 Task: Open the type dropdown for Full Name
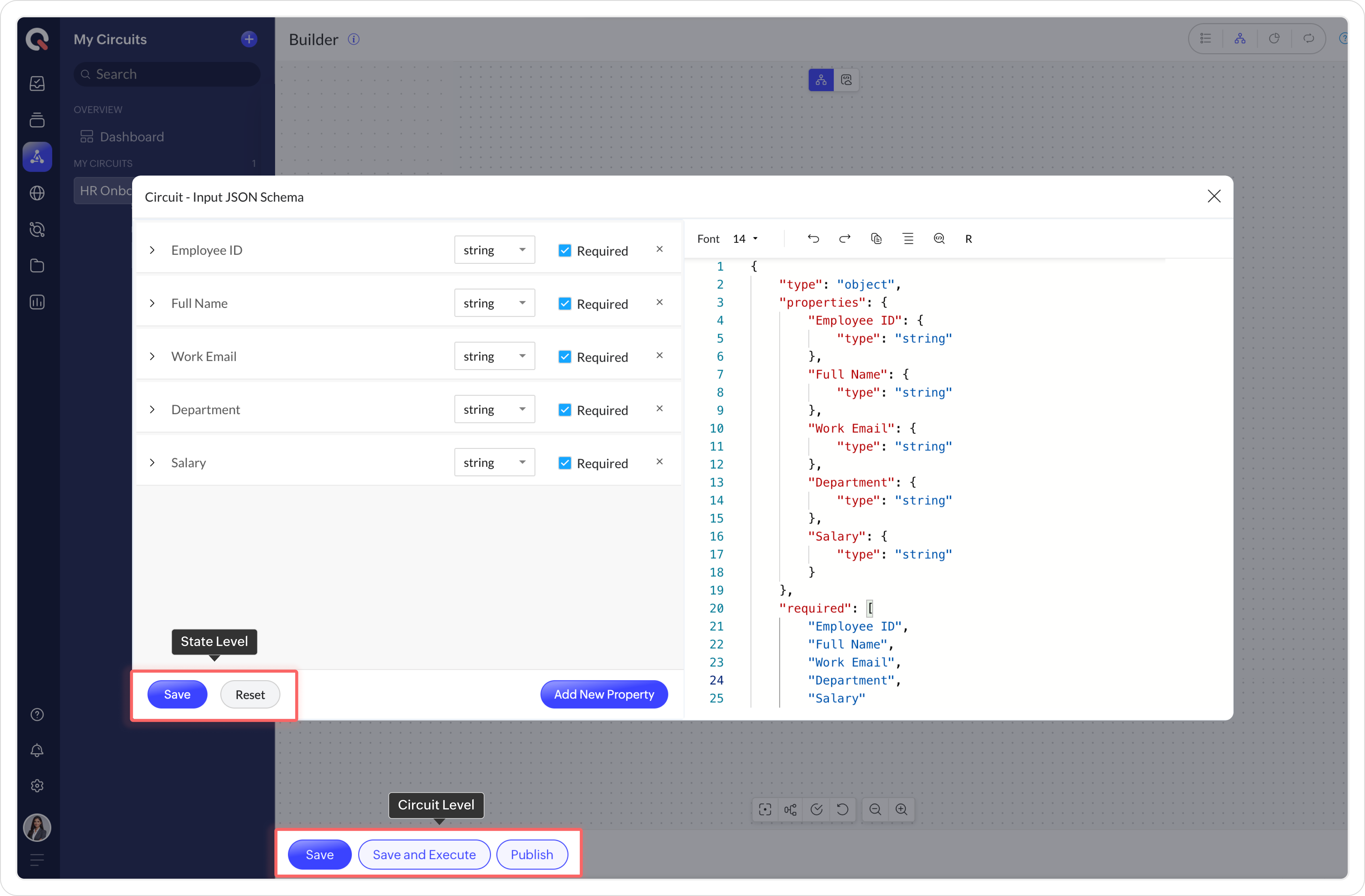click(495, 303)
